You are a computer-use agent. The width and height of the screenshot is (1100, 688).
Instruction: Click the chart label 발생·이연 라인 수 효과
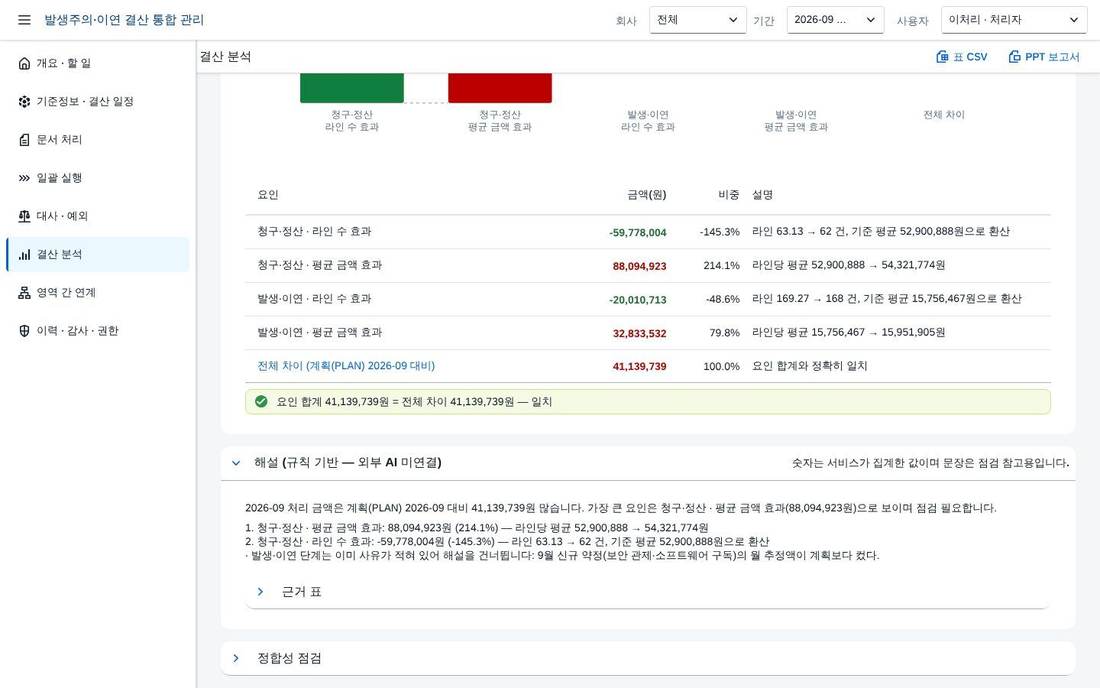pyautogui.click(x=648, y=121)
